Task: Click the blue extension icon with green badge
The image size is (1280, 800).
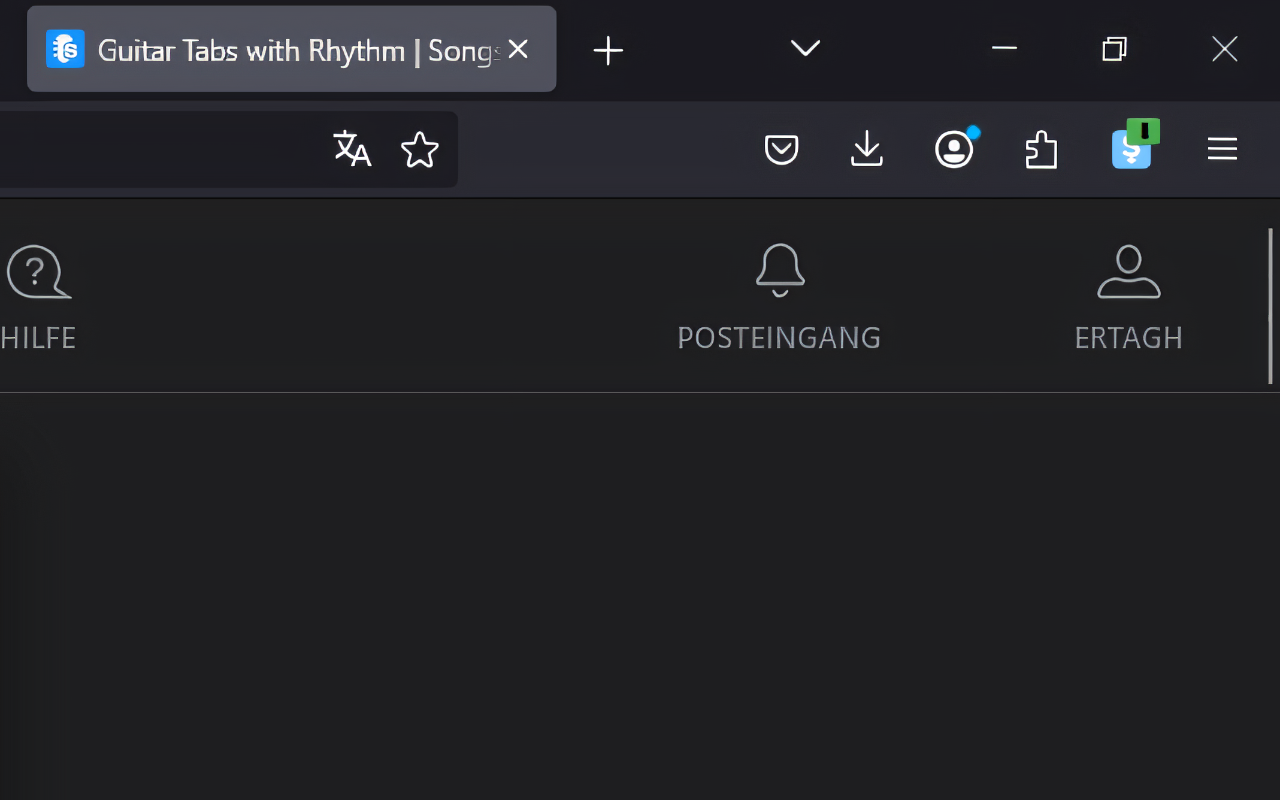Action: point(1133,148)
